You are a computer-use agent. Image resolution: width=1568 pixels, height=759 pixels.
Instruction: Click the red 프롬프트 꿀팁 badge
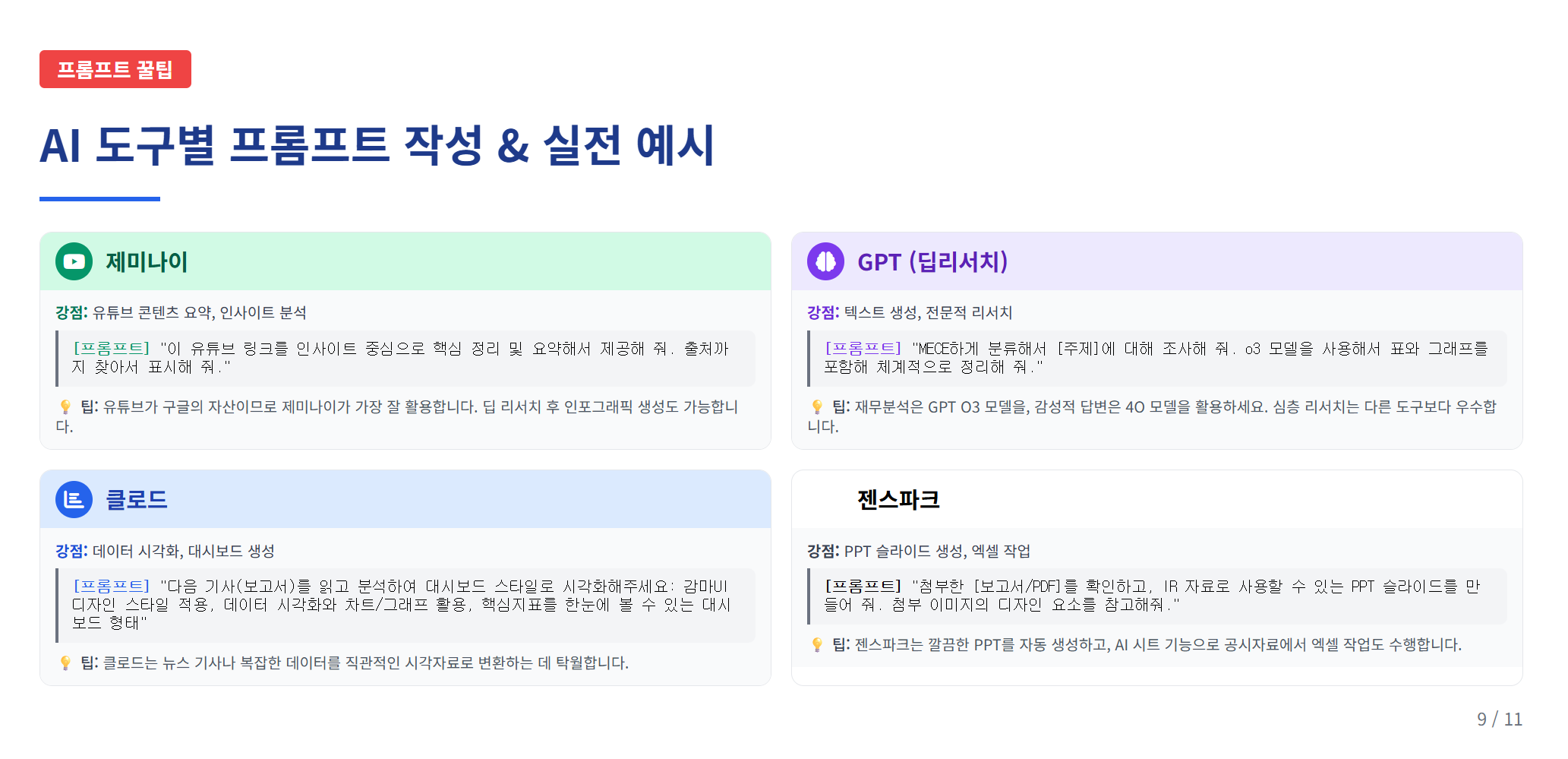[x=115, y=69]
